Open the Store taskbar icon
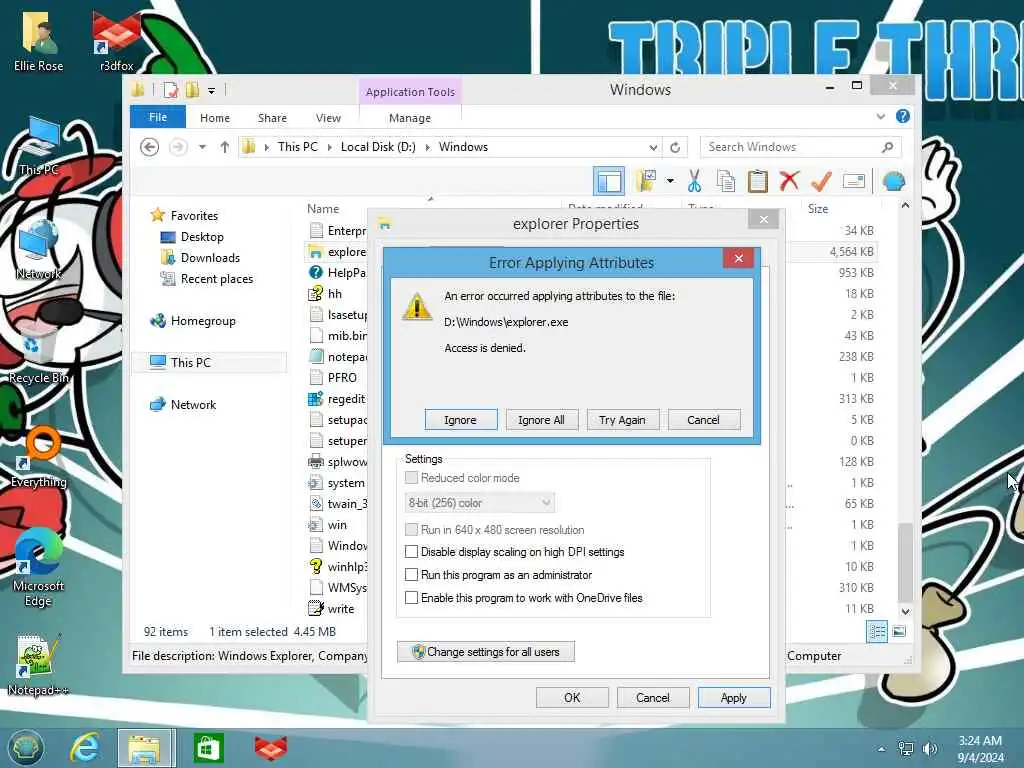Viewport: 1024px width, 768px height. tap(208, 747)
